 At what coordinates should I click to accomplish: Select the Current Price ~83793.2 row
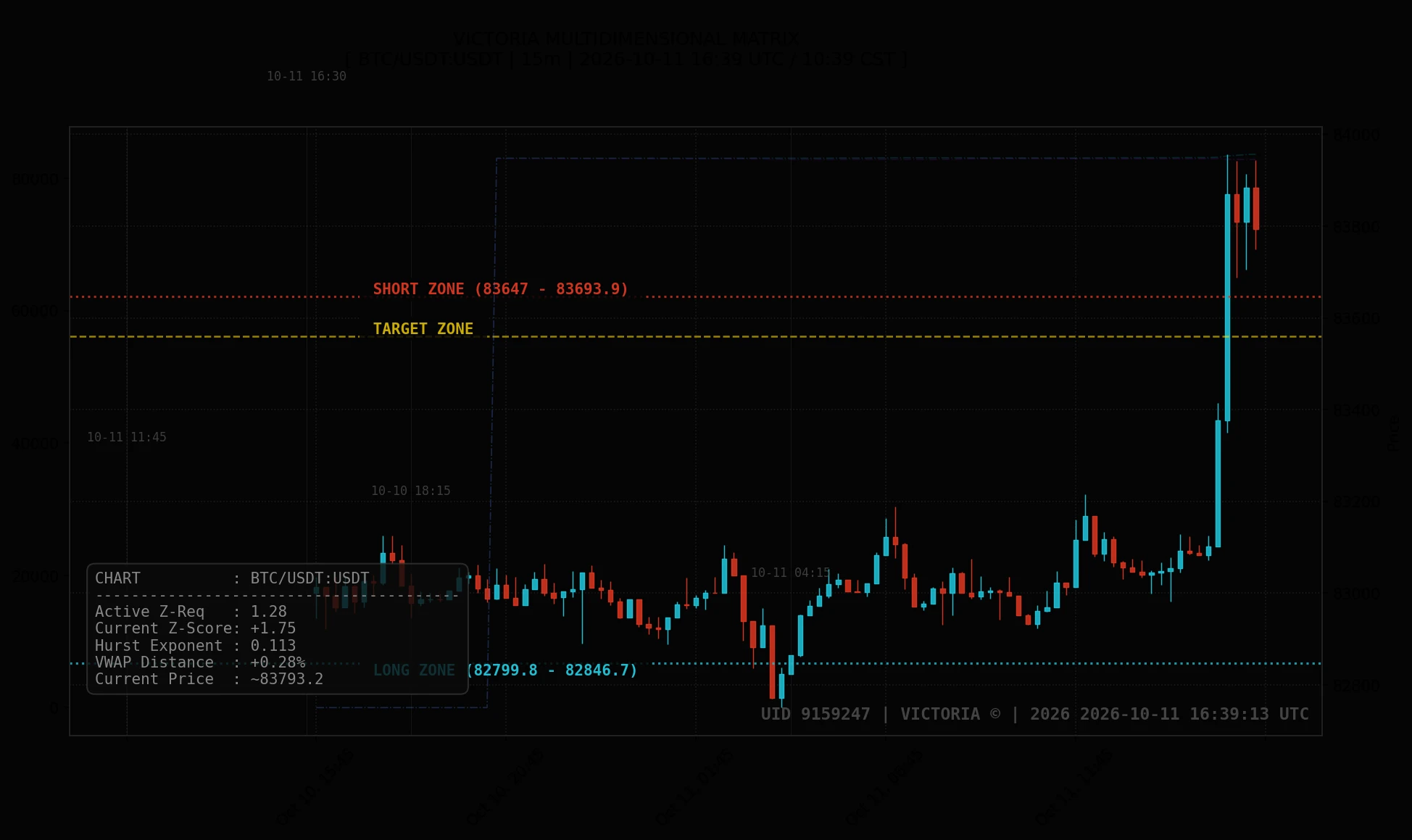point(209,679)
